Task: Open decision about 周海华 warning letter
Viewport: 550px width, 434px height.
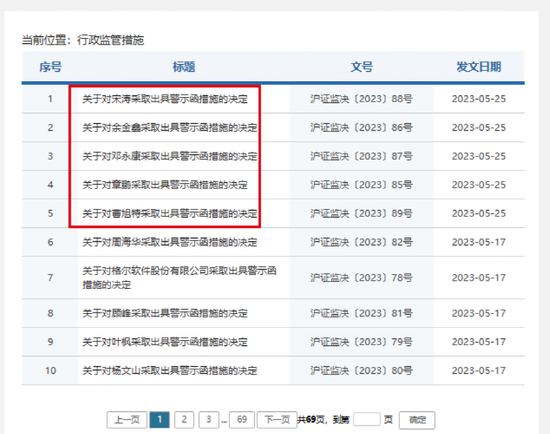Action: [x=170, y=242]
